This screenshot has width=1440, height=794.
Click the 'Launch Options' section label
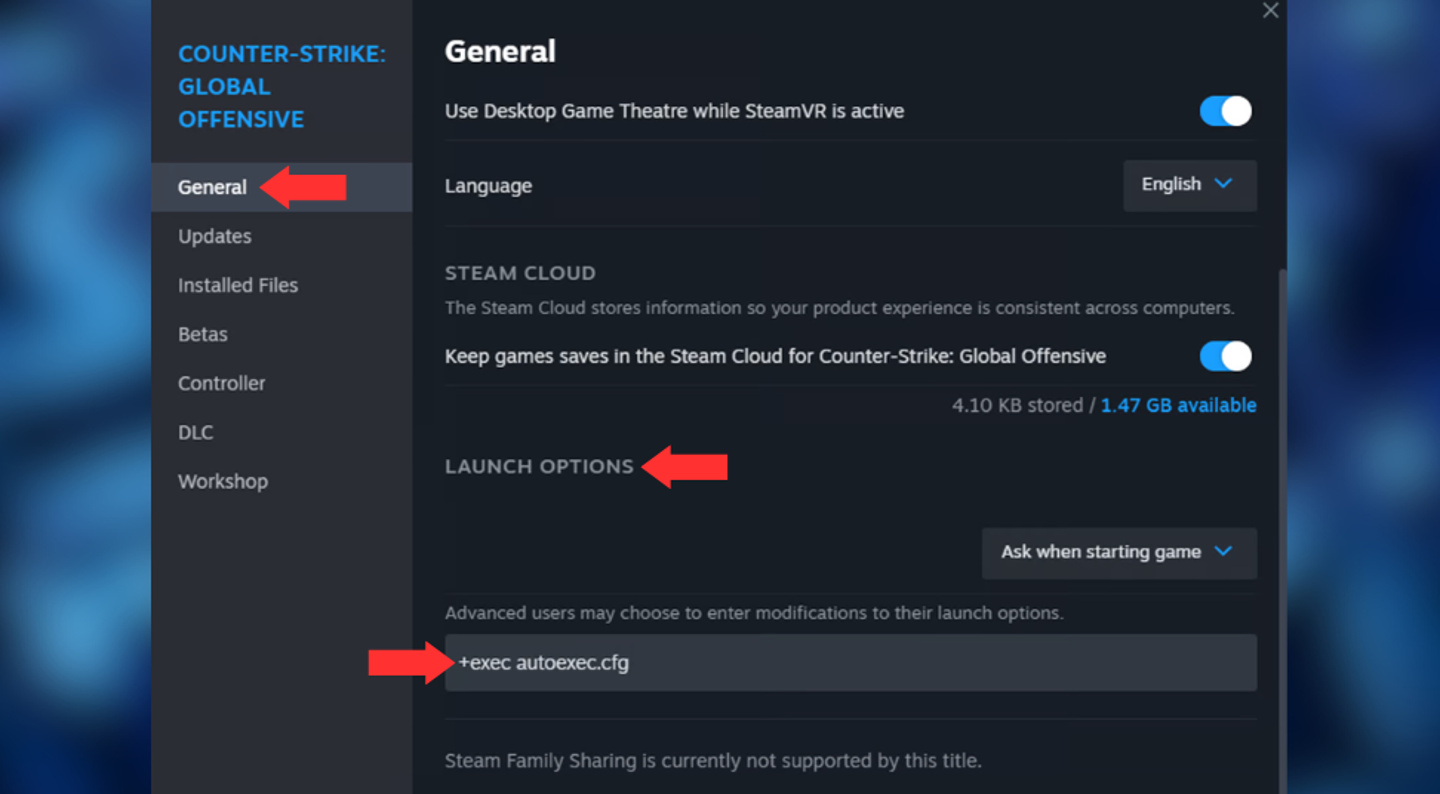(x=540, y=466)
